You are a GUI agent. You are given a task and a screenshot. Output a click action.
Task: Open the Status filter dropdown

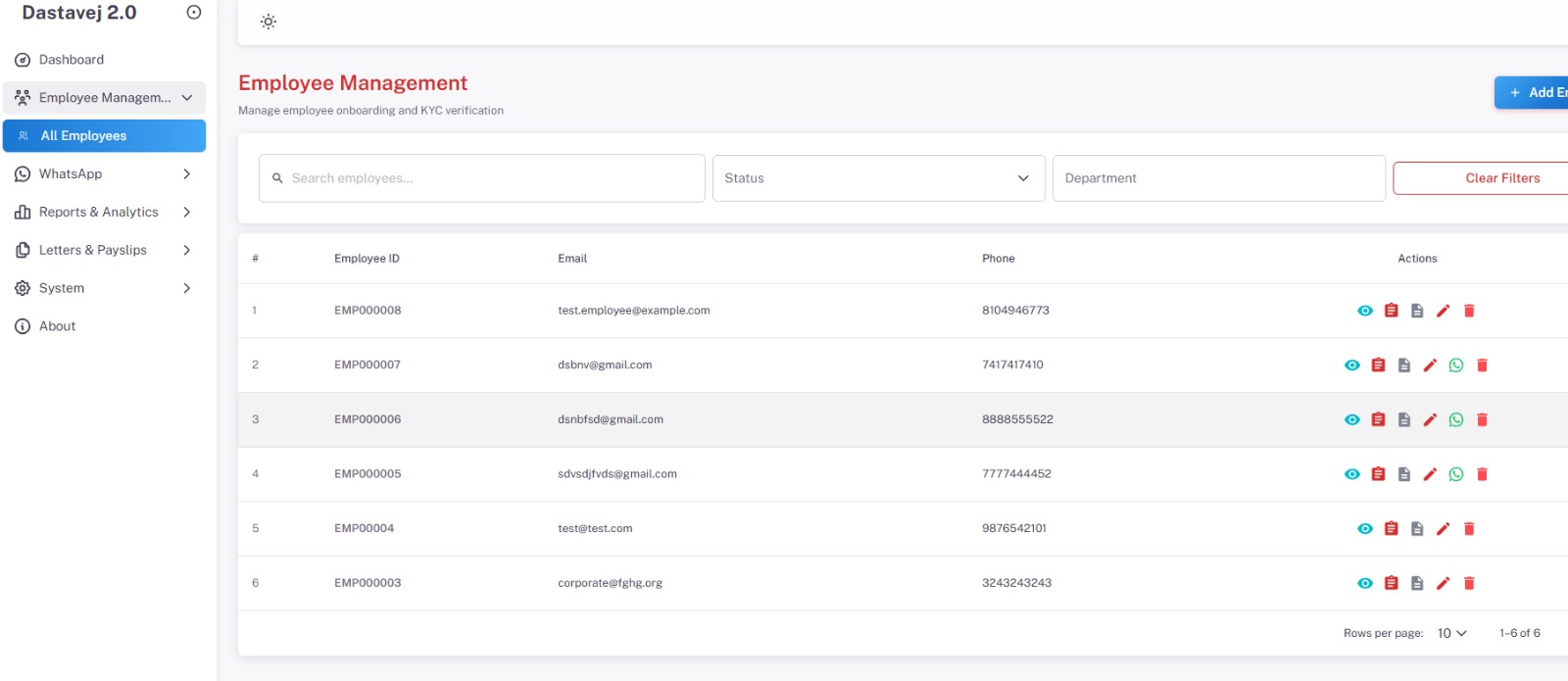tap(878, 178)
